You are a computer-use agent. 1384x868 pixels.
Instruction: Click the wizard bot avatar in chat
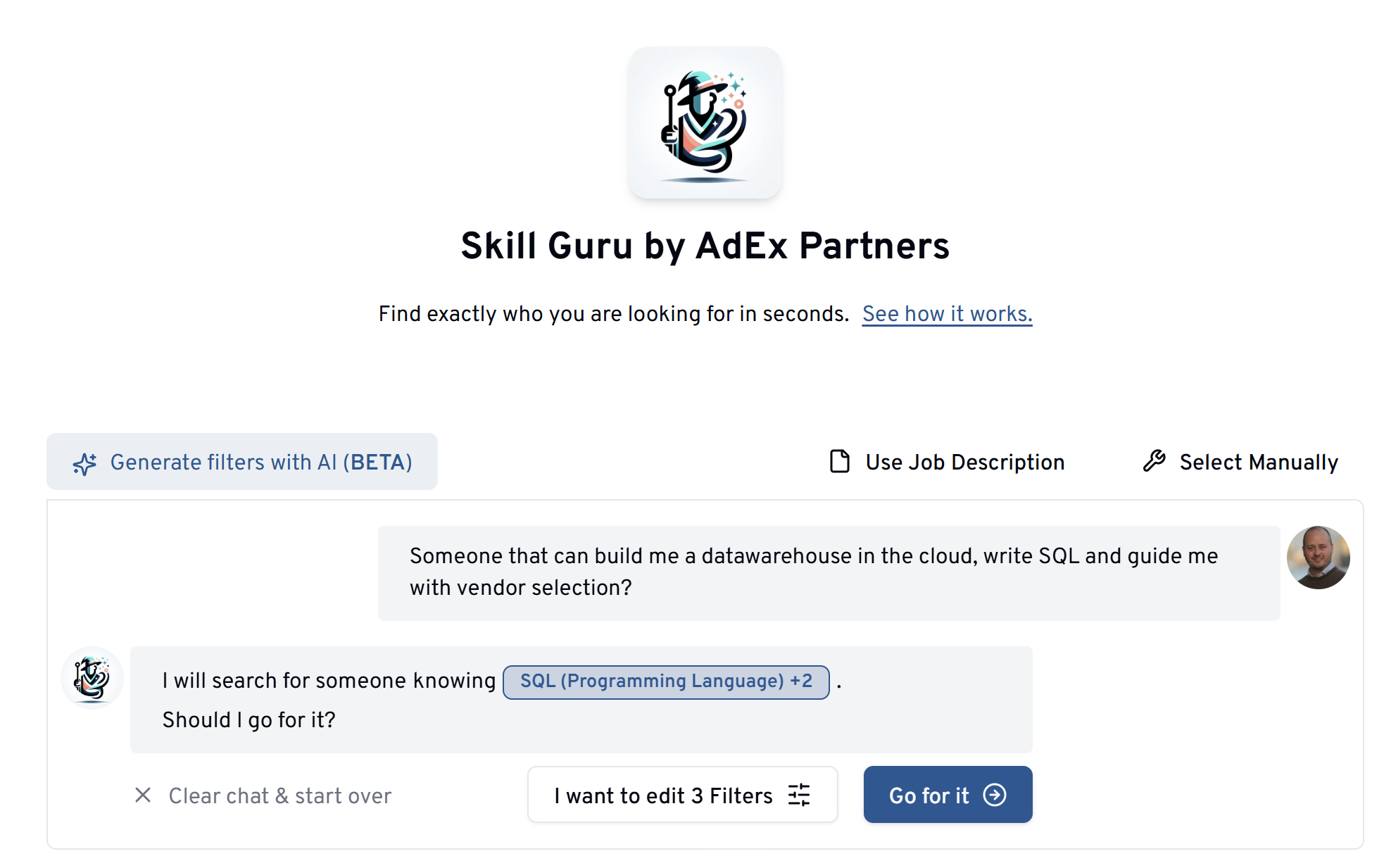pos(92,677)
